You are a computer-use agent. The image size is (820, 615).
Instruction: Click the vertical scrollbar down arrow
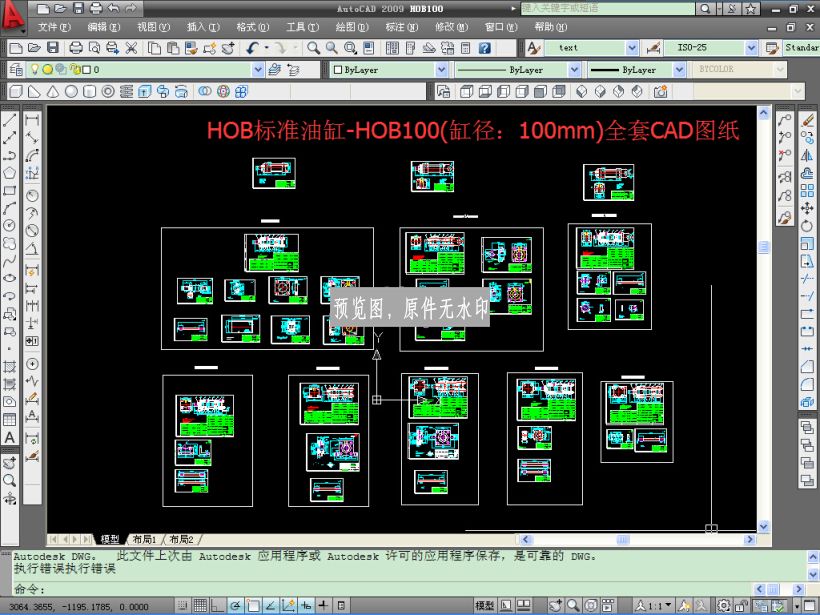tap(764, 526)
